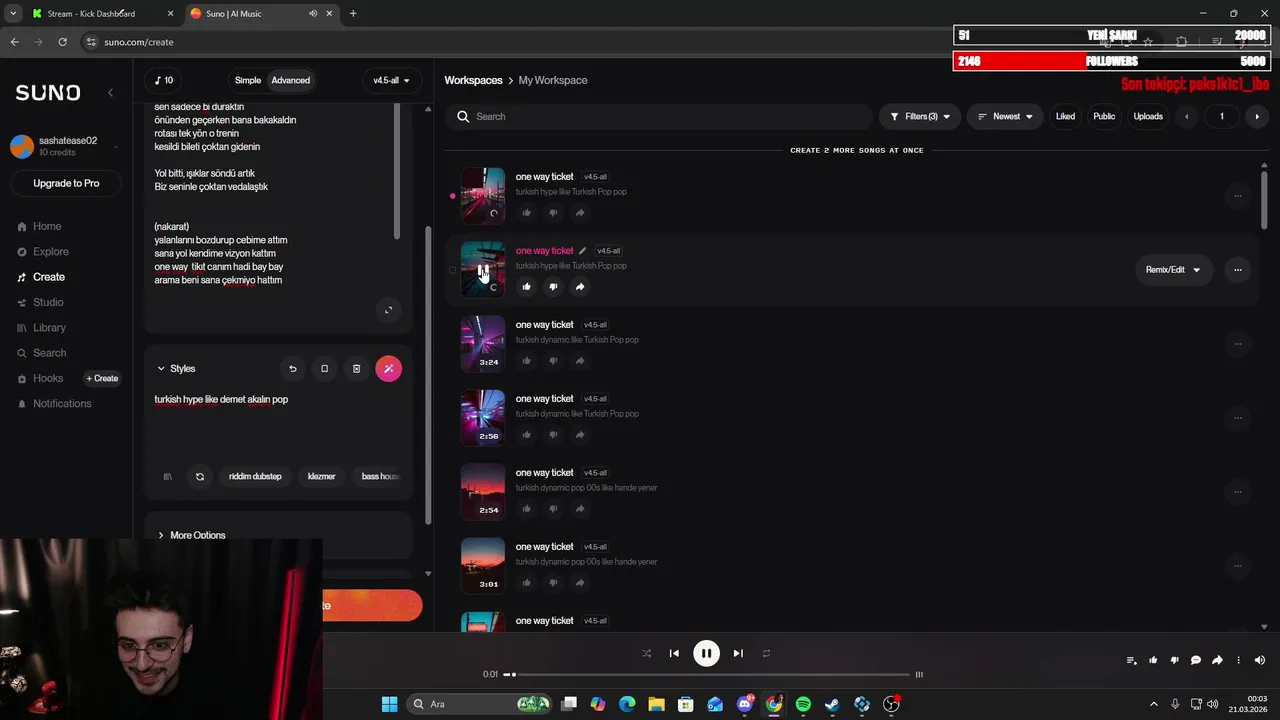Image resolution: width=1280 pixels, height=720 pixels.
Task: Open Notifications in the sidebar
Action: click(62, 404)
